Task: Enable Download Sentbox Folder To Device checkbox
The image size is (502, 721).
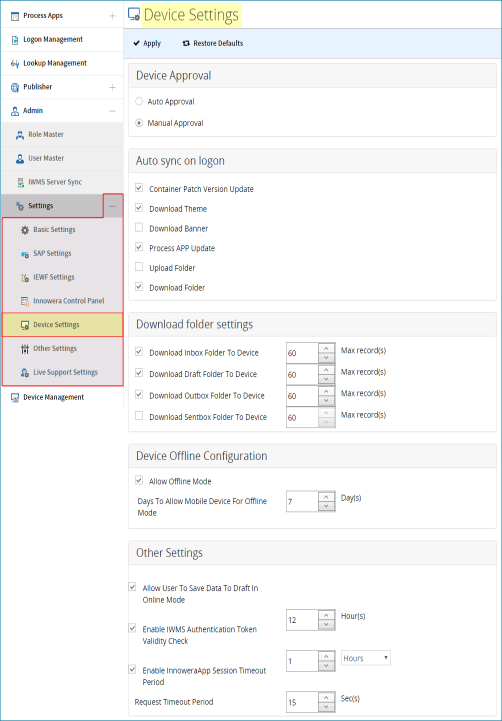Action: point(139,416)
